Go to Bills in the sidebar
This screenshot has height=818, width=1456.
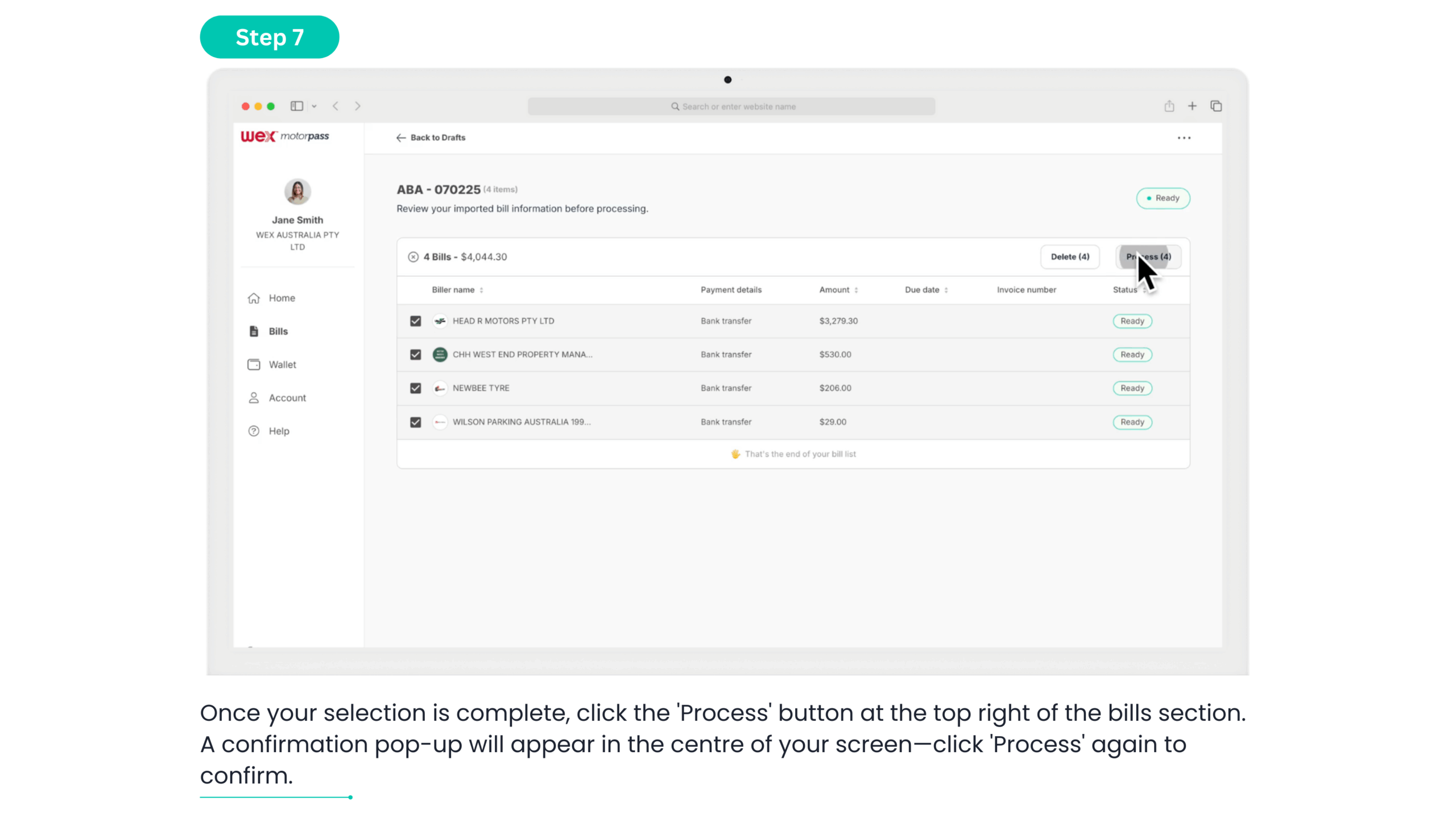(x=278, y=331)
